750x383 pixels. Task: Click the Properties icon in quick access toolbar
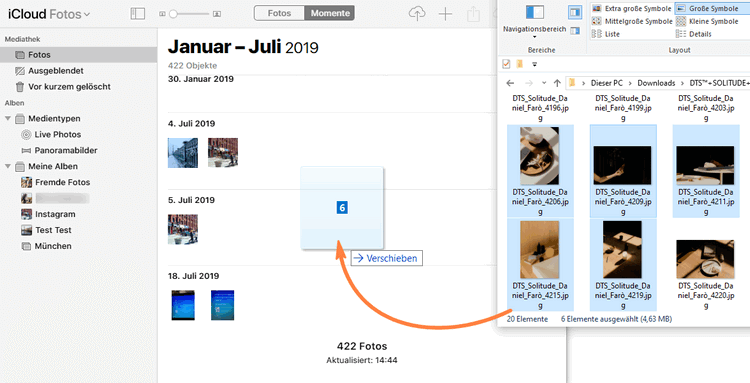507,64
